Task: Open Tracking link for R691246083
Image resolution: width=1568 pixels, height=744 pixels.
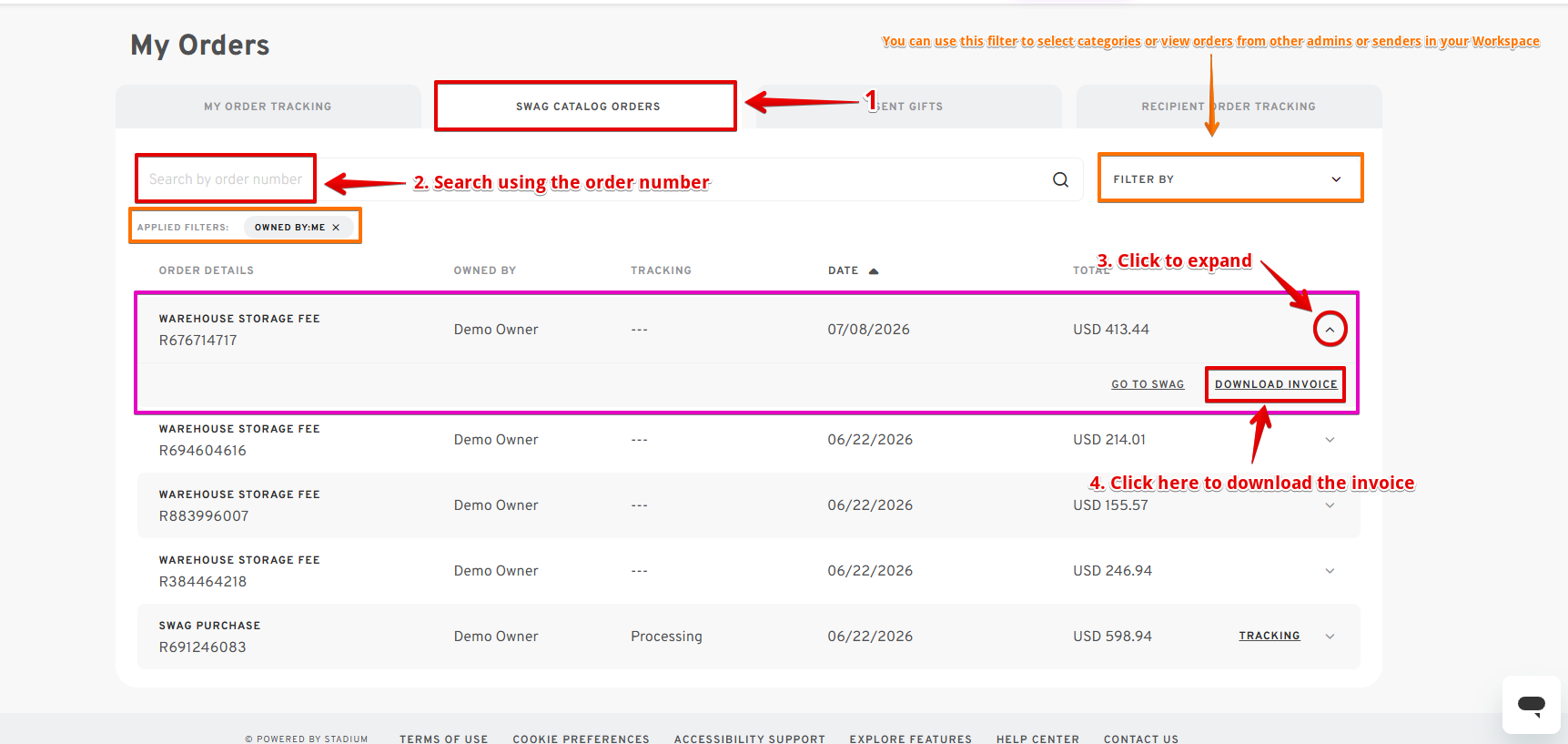Action: [x=1270, y=636]
